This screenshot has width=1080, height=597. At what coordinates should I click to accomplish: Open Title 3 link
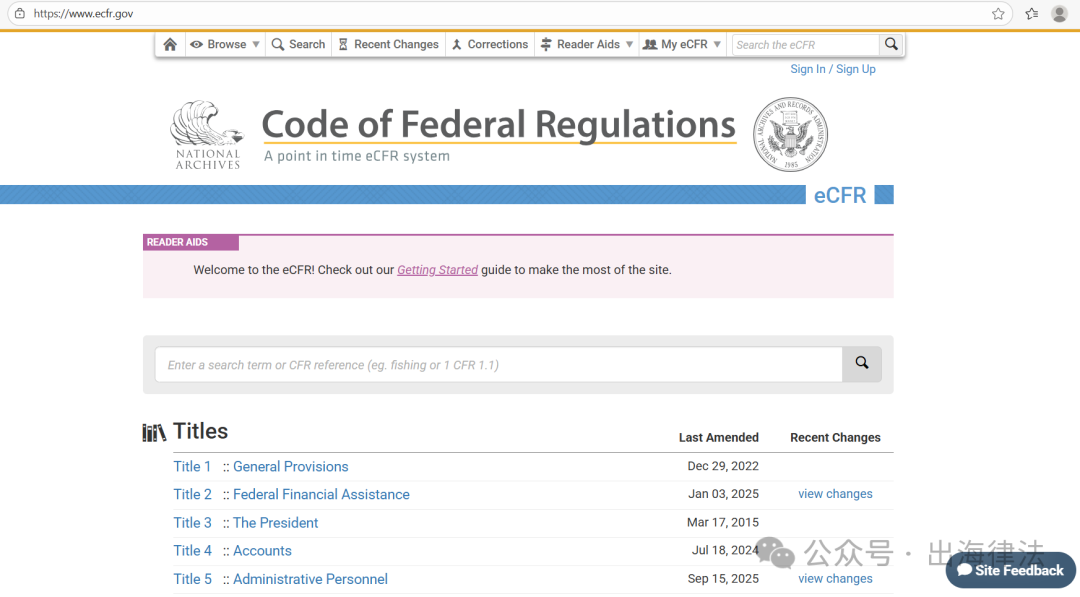pos(192,523)
